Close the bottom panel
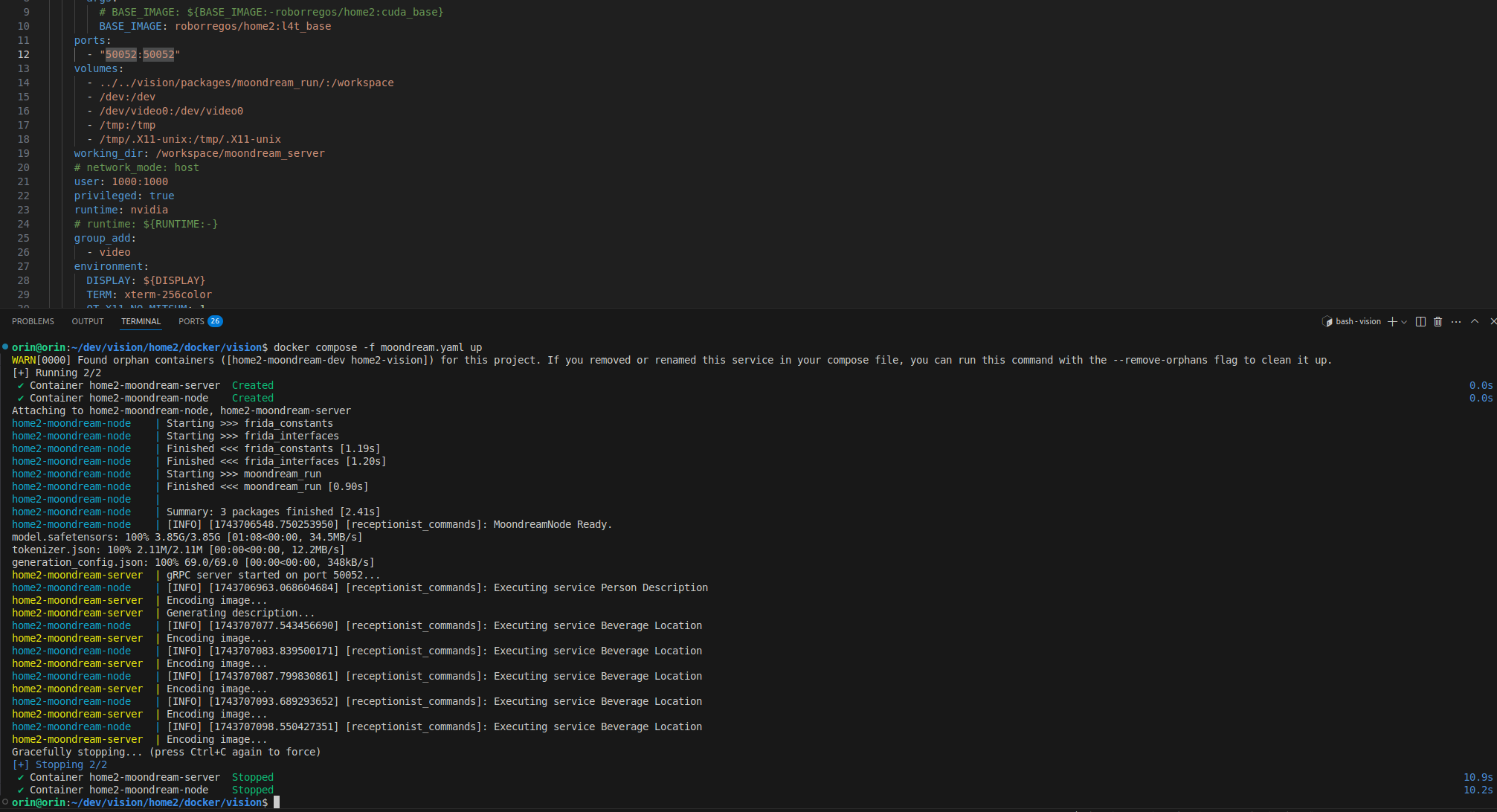Screen dimensions: 1497x812 coord(1492,322)
